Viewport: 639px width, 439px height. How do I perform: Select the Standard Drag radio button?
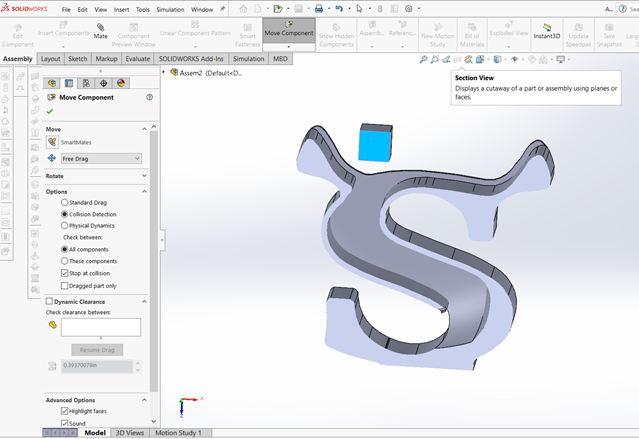pyautogui.click(x=64, y=202)
